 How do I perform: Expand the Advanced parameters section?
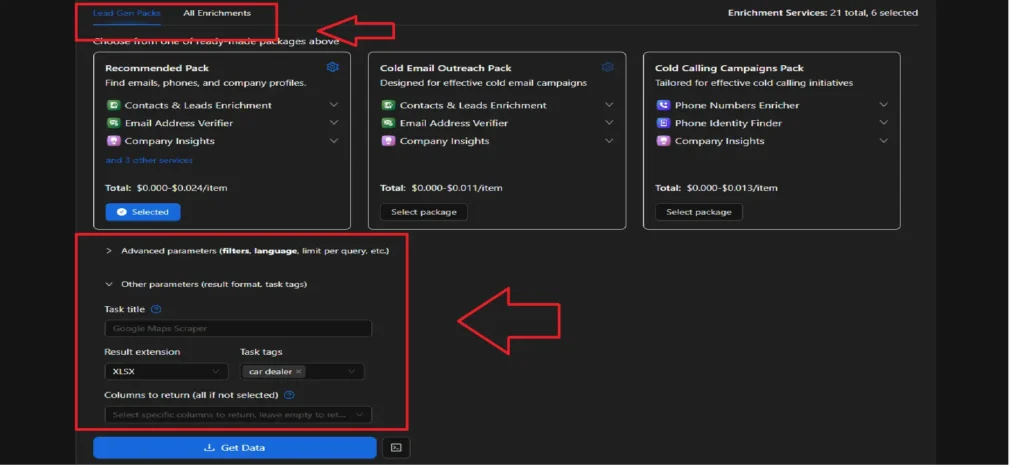coord(248,251)
